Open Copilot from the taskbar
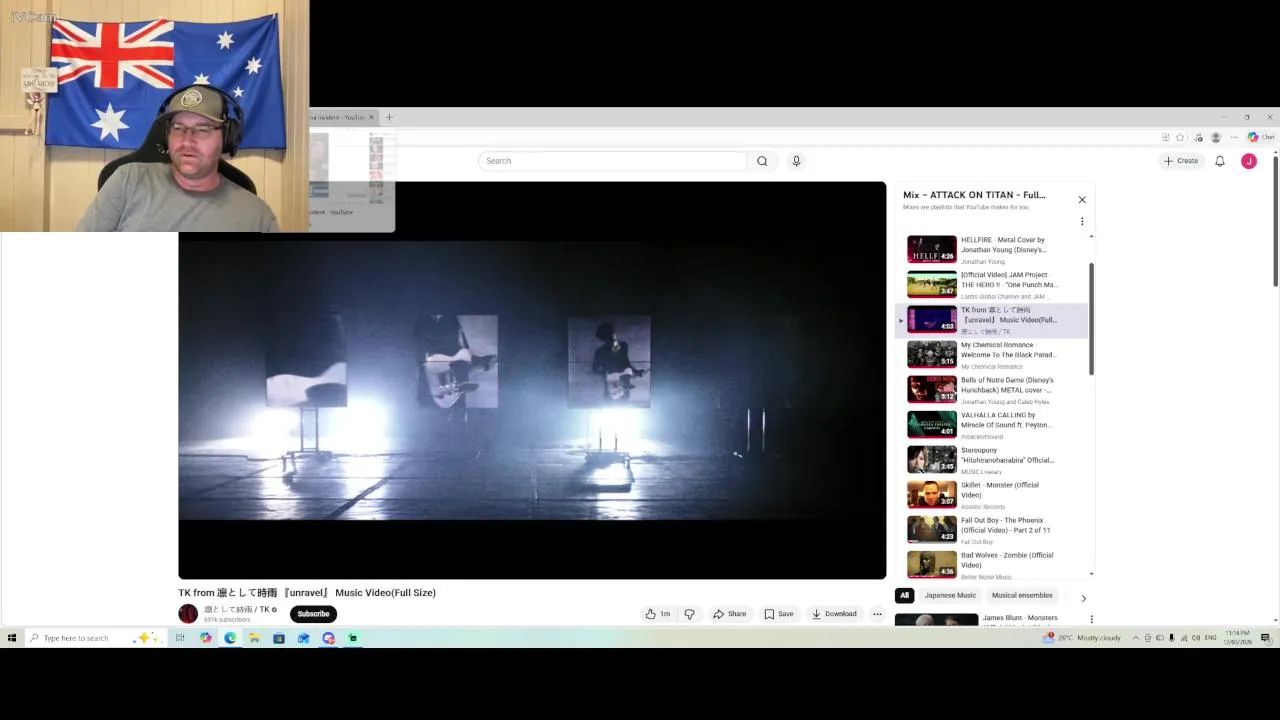This screenshot has width=1280, height=720. (x=206, y=638)
